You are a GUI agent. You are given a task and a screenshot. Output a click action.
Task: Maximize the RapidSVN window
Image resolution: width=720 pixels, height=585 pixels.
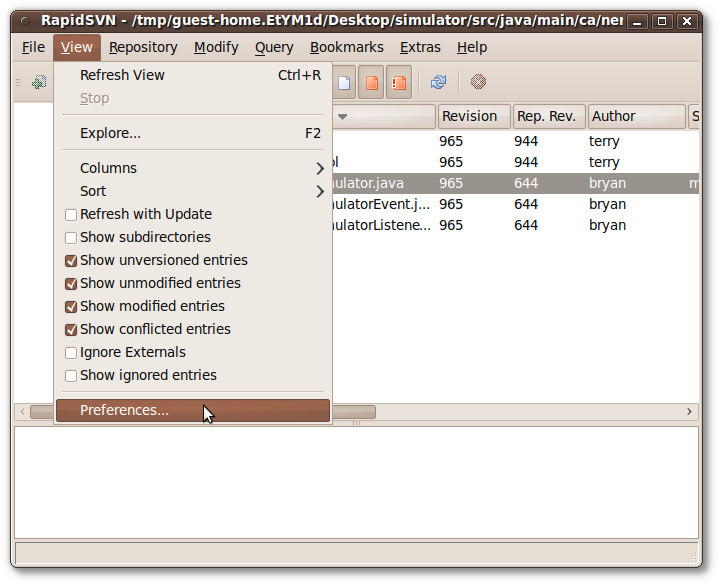pyautogui.click(x=662, y=21)
